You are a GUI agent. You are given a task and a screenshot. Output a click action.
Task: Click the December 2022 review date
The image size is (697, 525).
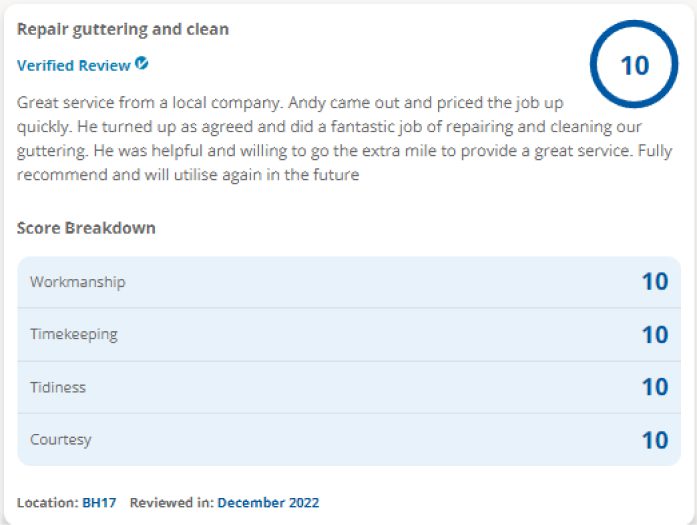(x=268, y=503)
